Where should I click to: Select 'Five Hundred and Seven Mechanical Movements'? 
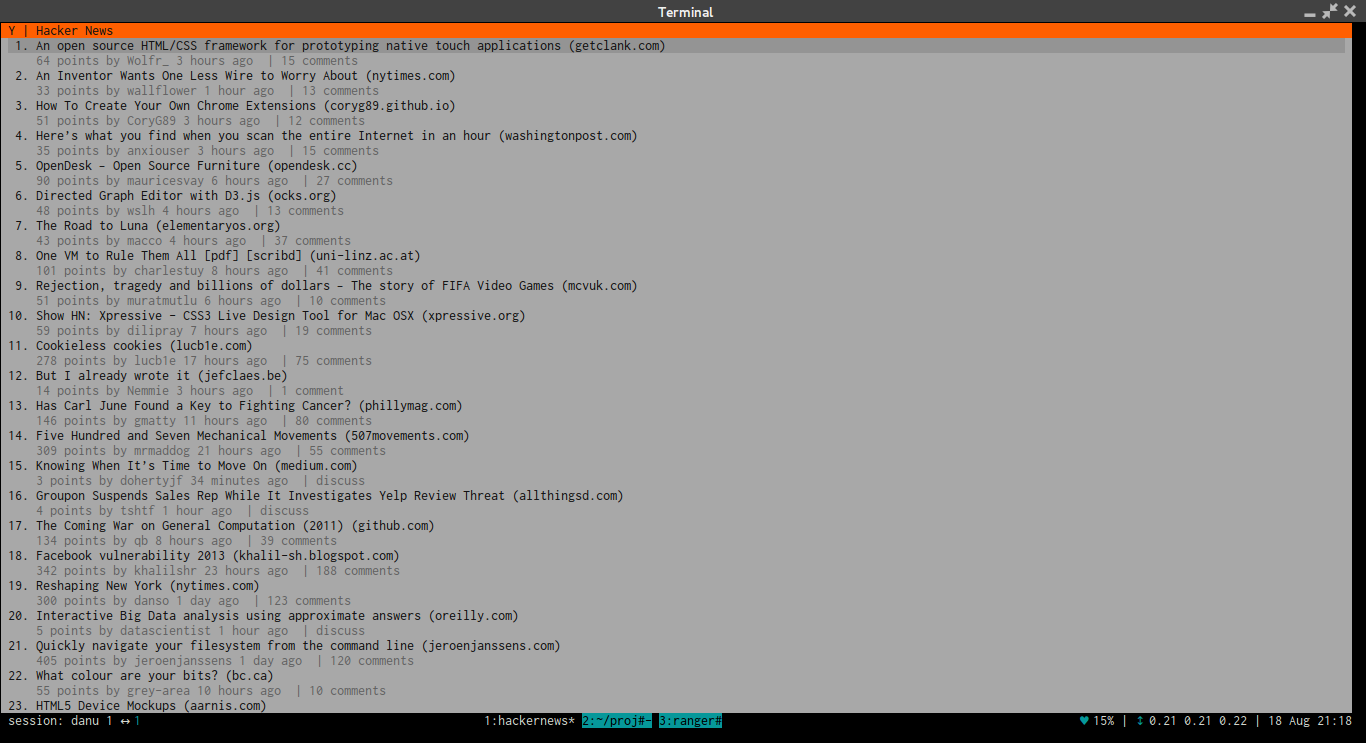click(x=252, y=436)
